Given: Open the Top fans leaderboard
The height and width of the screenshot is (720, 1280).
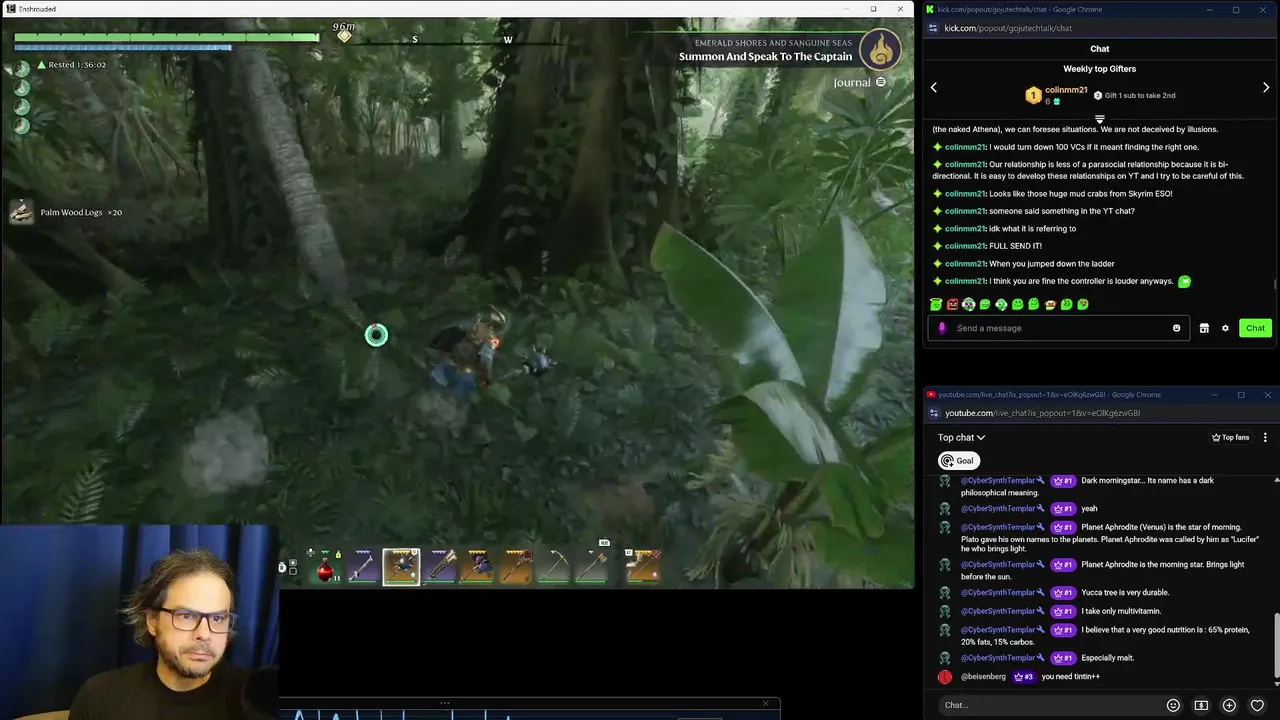Looking at the screenshot, I should 1230,437.
